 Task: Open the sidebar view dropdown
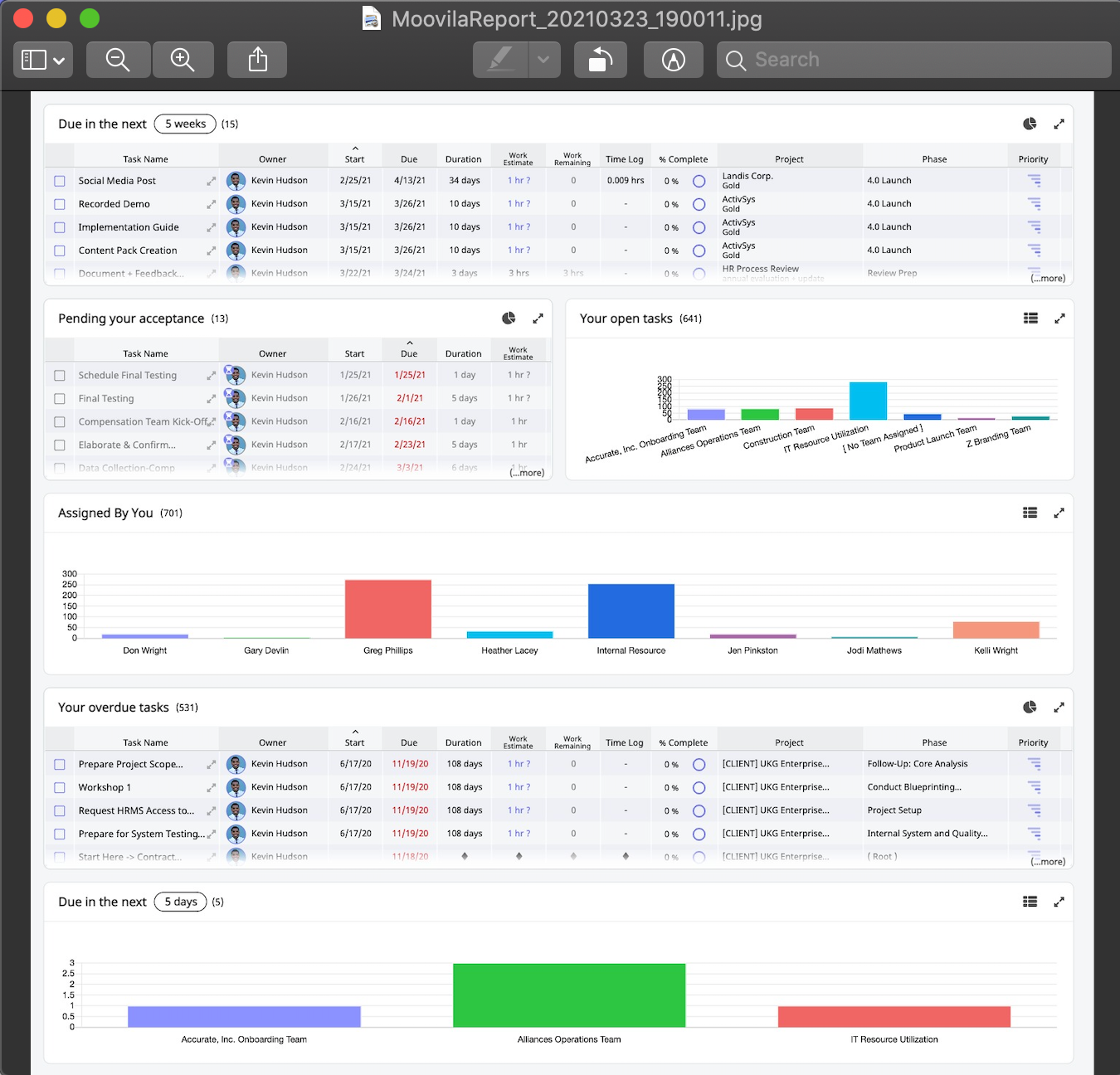43,60
